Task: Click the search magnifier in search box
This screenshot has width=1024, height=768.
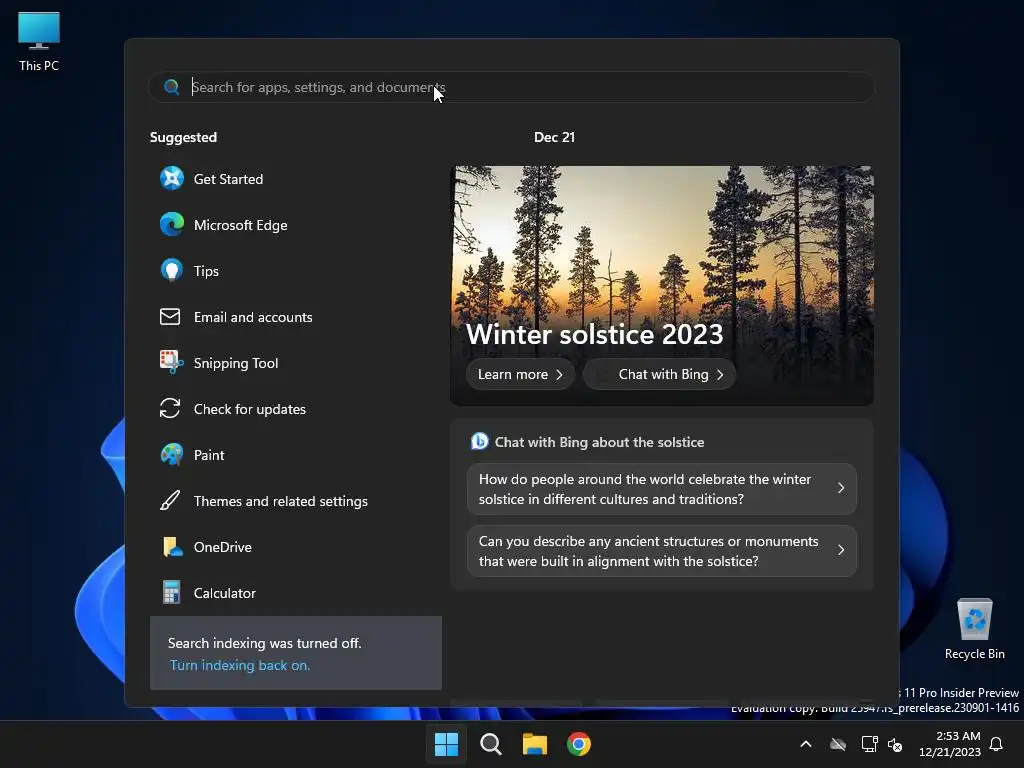Action: [x=172, y=87]
